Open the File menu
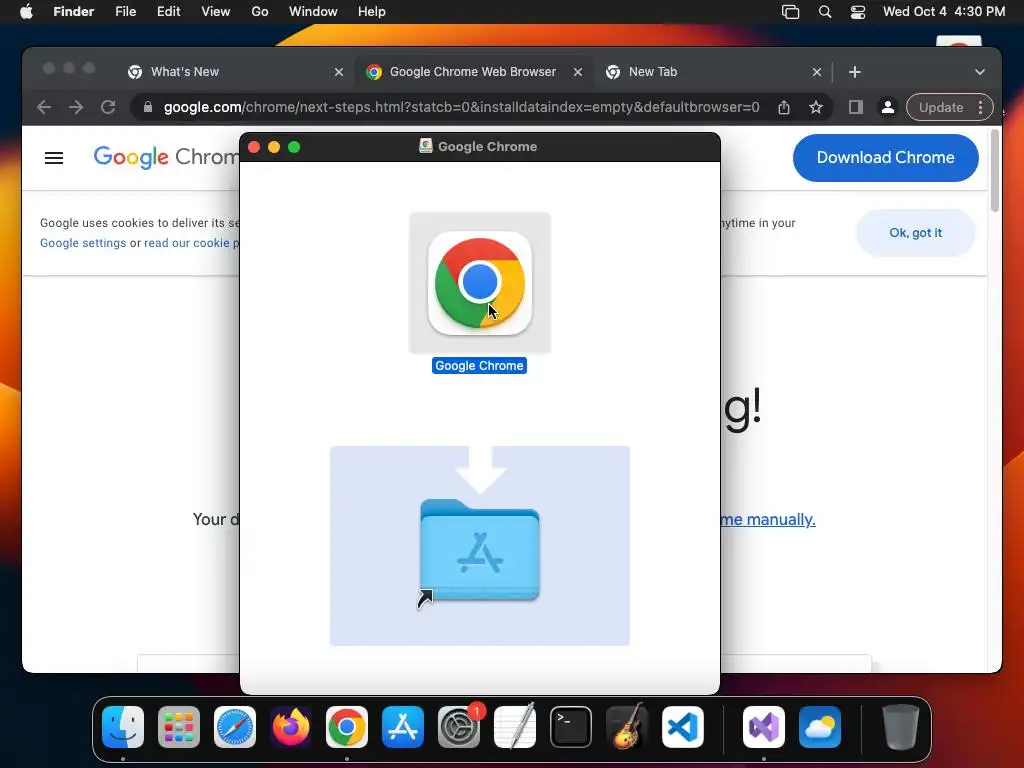The width and height of the screenshot is (1024, 768). pyautogui.click(x=125, y=12)
